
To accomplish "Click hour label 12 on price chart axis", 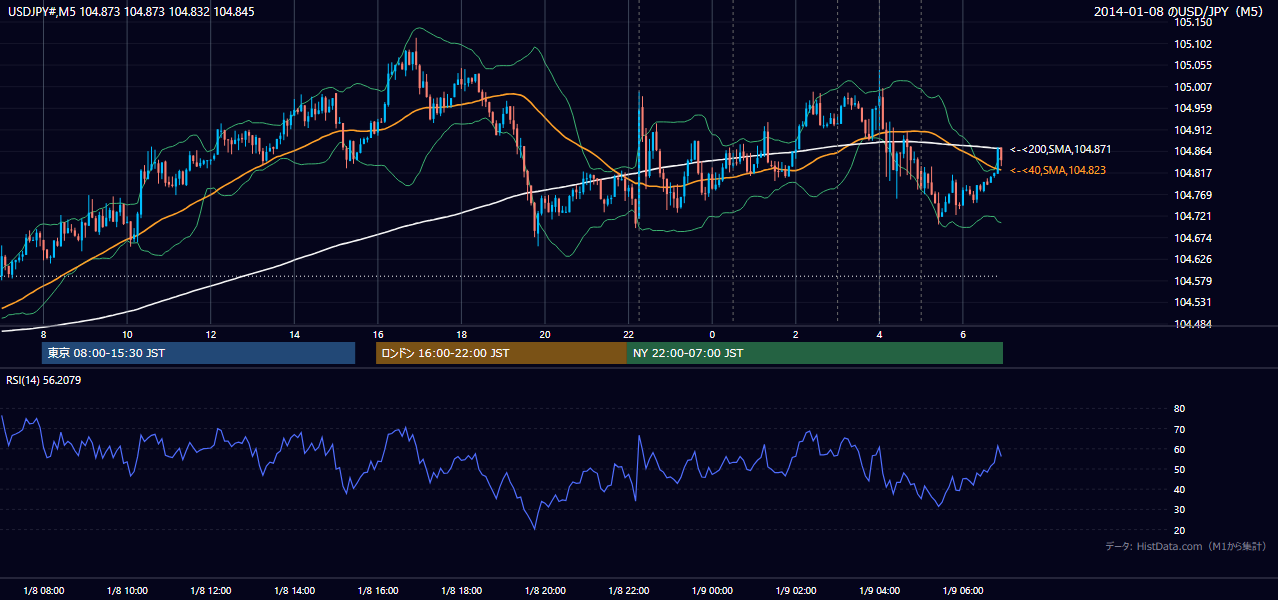I will pos(211,334).
